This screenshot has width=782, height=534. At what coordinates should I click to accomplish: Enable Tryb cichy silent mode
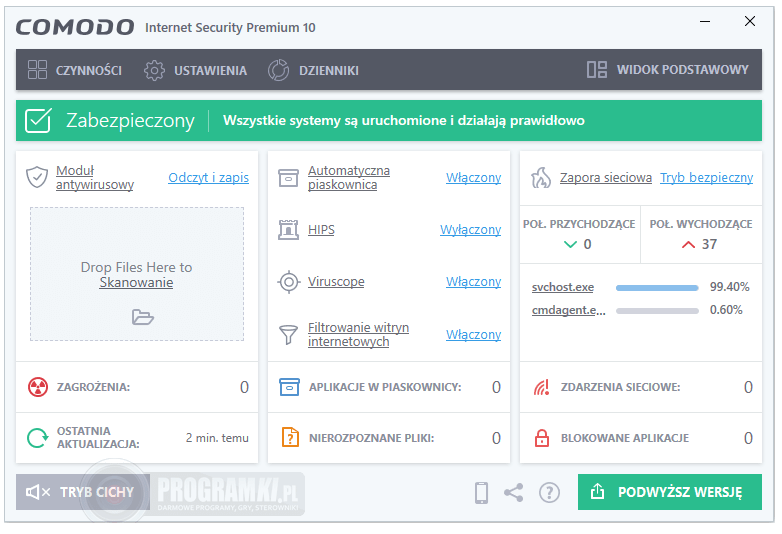pyautogui.click(x=83, y=492)
